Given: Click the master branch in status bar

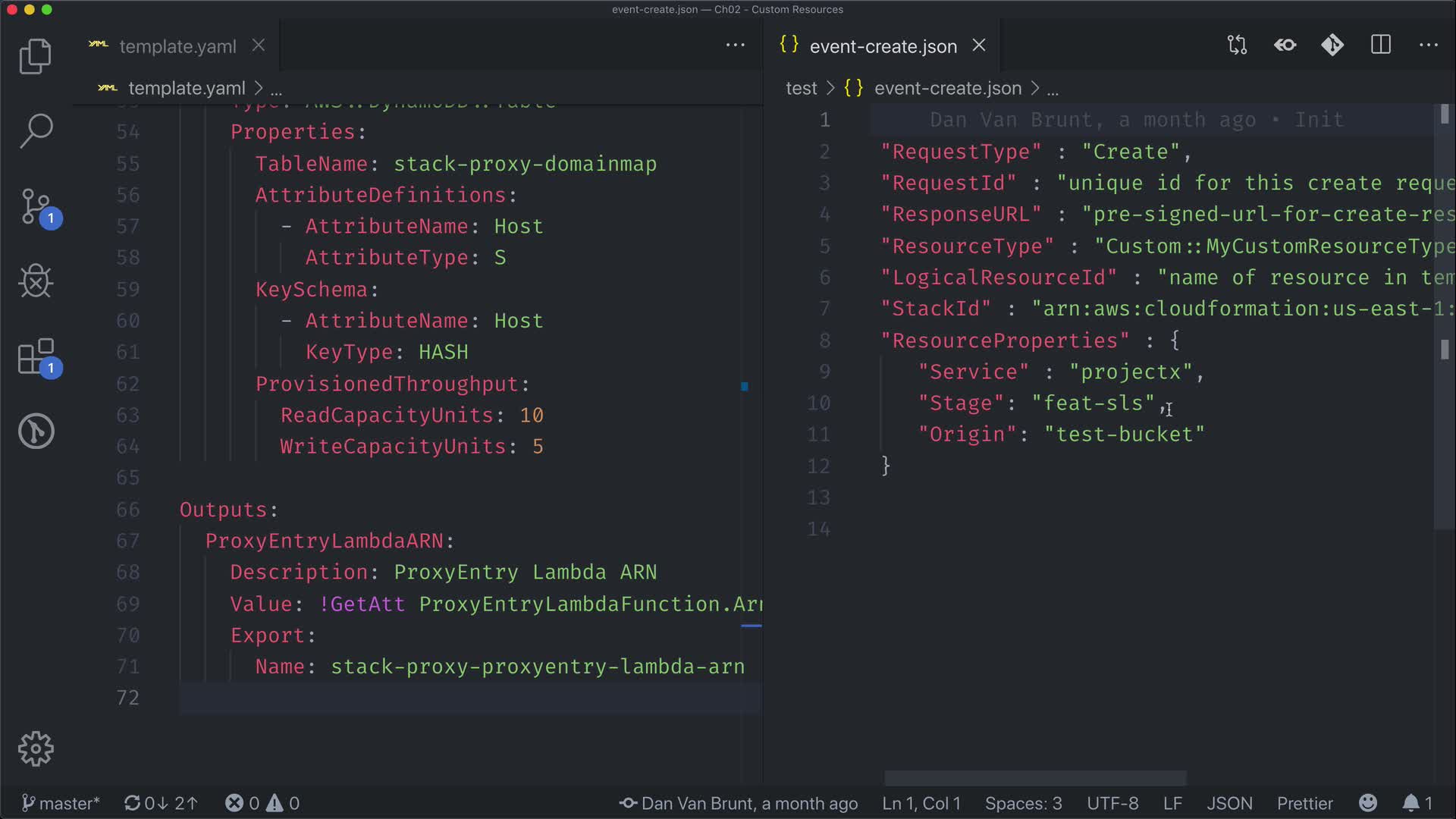Looking at the screenshot, I should click(x=61, y=803).
